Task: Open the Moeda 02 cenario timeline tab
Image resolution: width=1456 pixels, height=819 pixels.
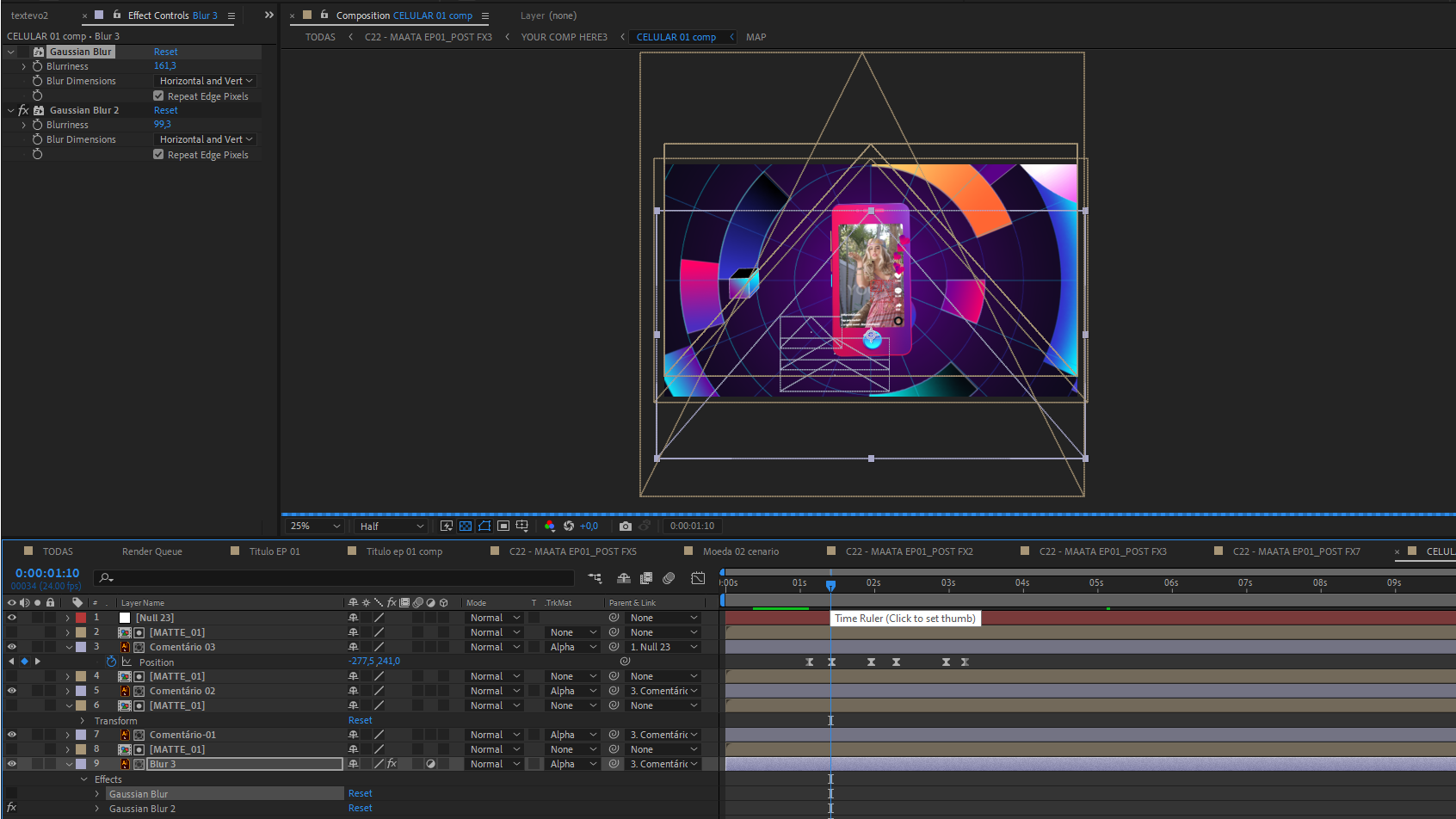Action: coord(740,551)
